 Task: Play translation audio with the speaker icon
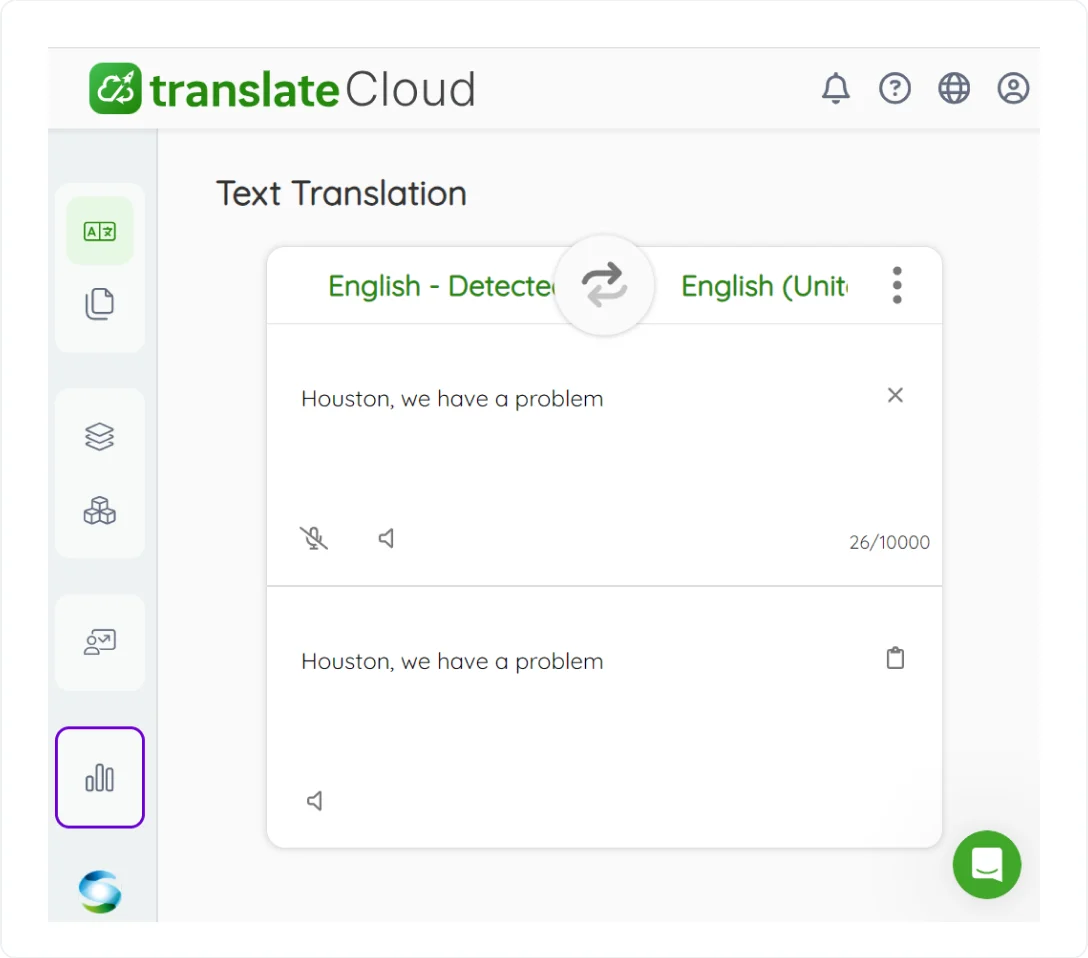click(315, 800)
